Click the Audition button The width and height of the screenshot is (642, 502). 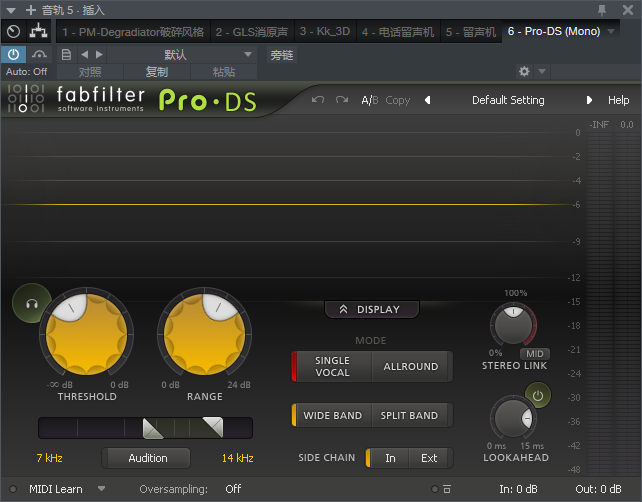pos(146,458)
